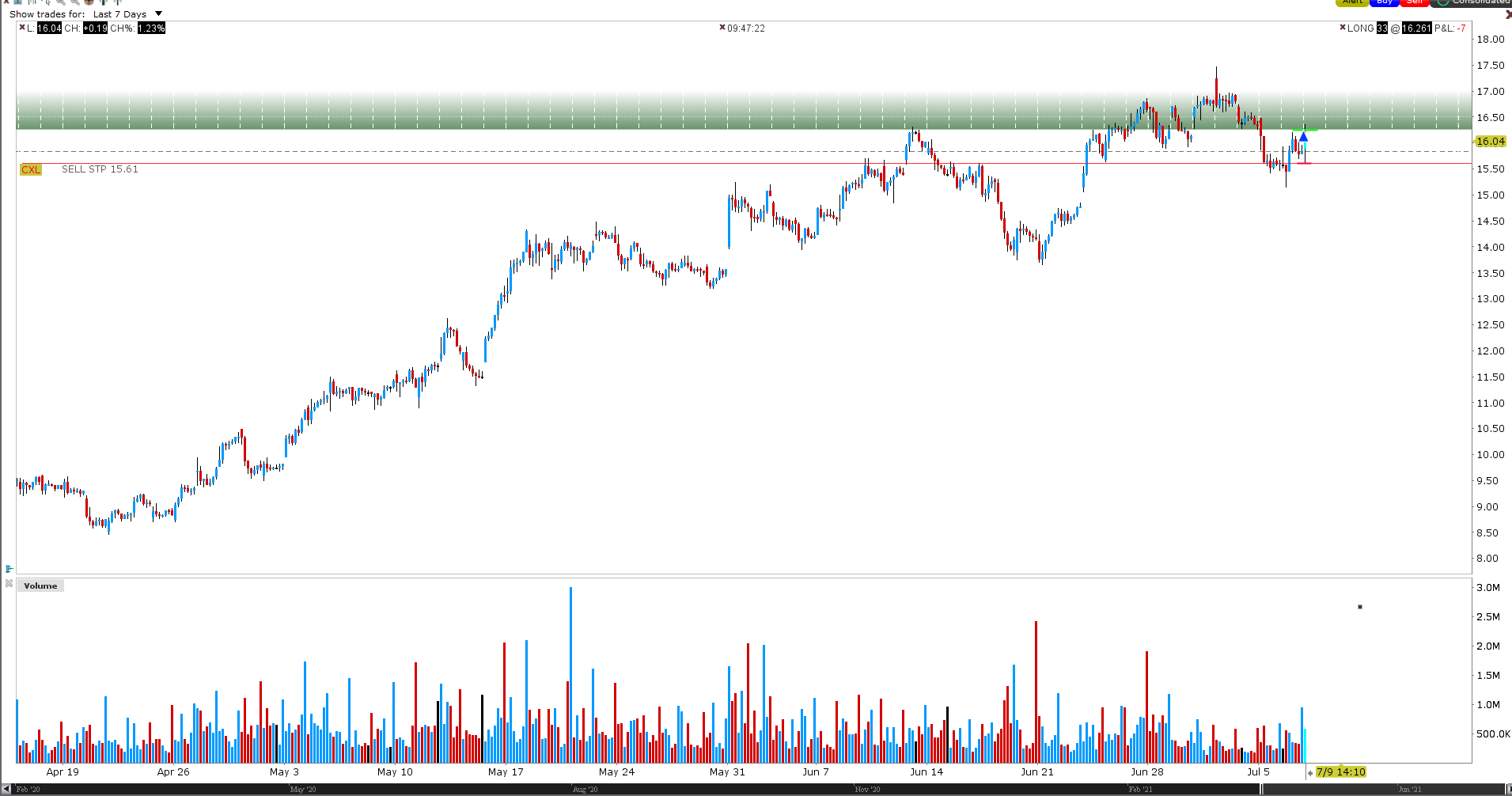This screenshot has width=1512, height=796.
Task: Click the 16.04 current price tag
Action: point(1490,141)
